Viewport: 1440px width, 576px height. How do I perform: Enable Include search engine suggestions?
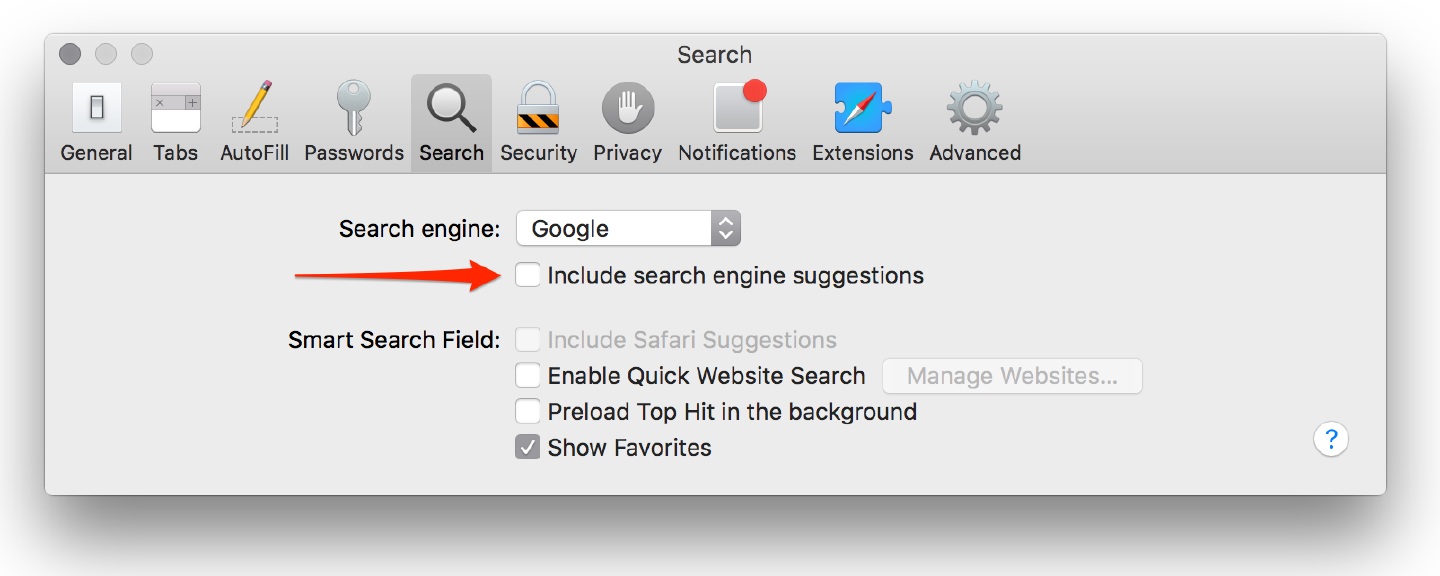[x=528, y=275]
